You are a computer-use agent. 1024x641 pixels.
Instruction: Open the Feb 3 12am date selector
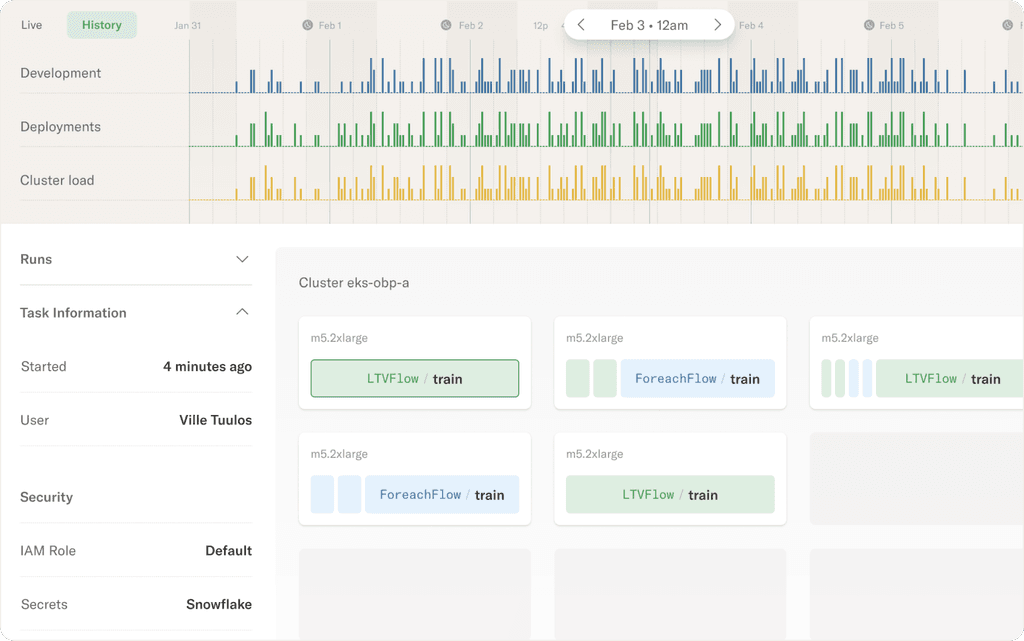(649, 24)
